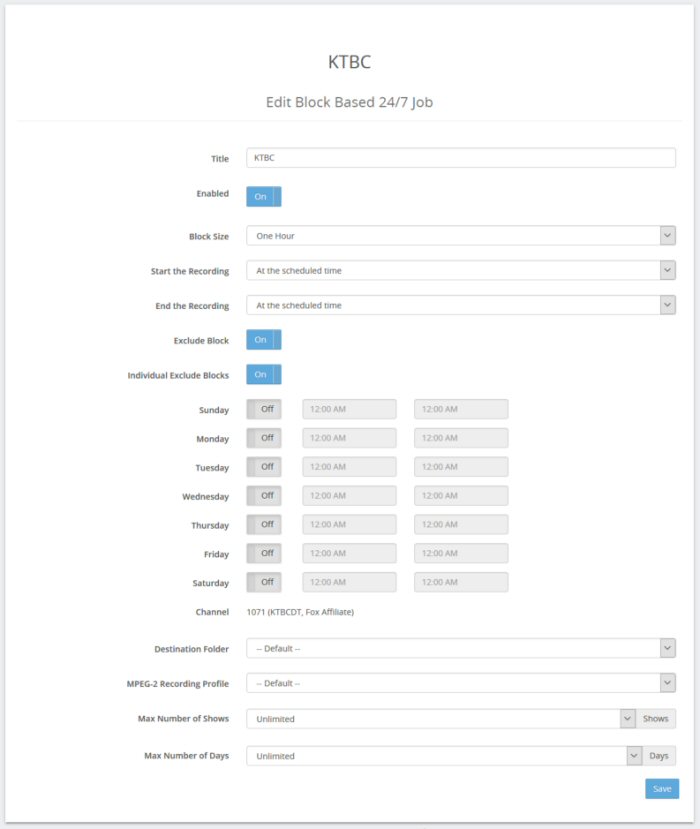This screenshot has width=700, height=829.
Task: Turn on the Monday exclude toggle
Action: click(264, 438)
